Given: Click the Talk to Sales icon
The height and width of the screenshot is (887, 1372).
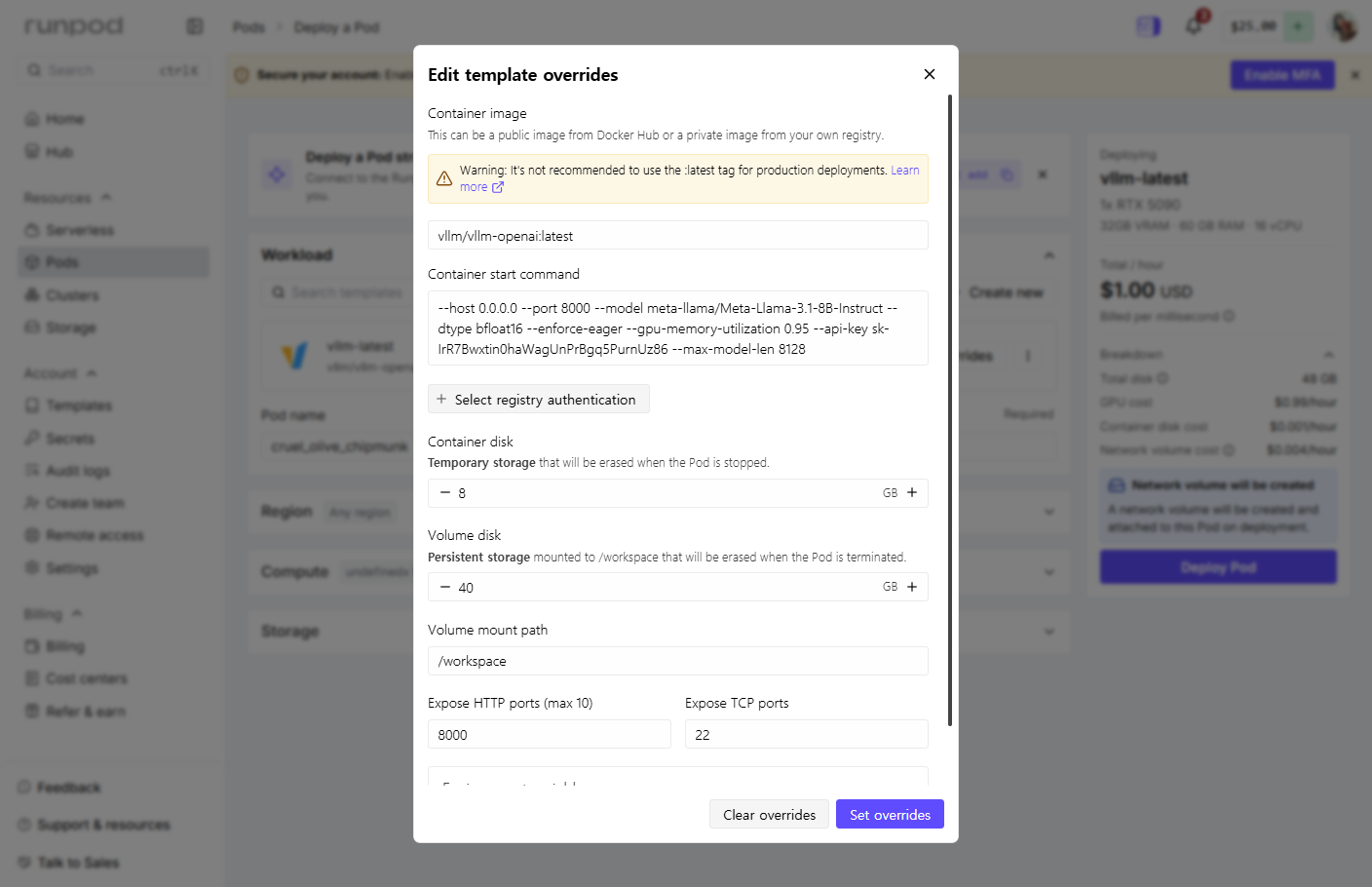Looking at the screenshot, I should coord(23,863).
